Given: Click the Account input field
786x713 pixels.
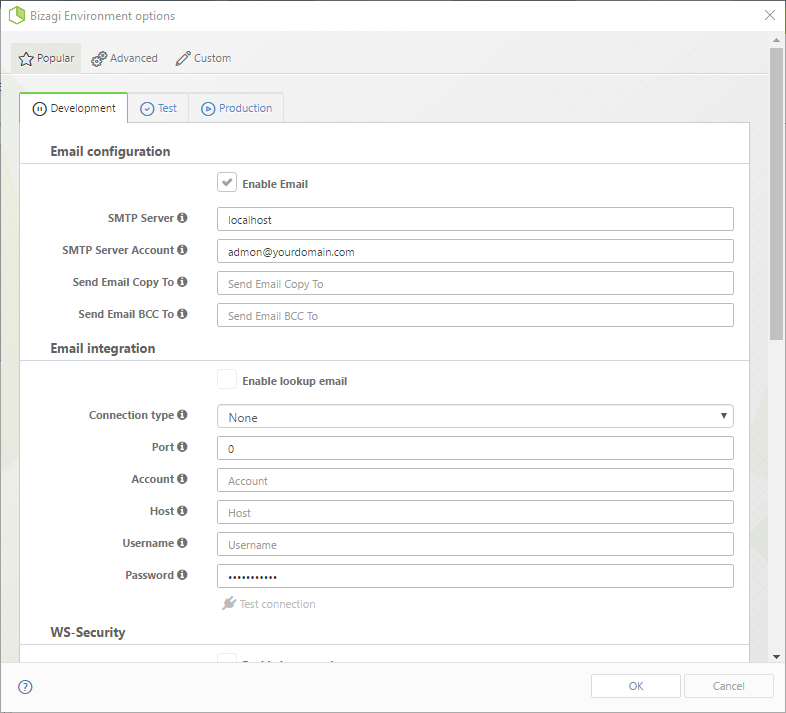Looking at the screenshot, I should [475, 480].
